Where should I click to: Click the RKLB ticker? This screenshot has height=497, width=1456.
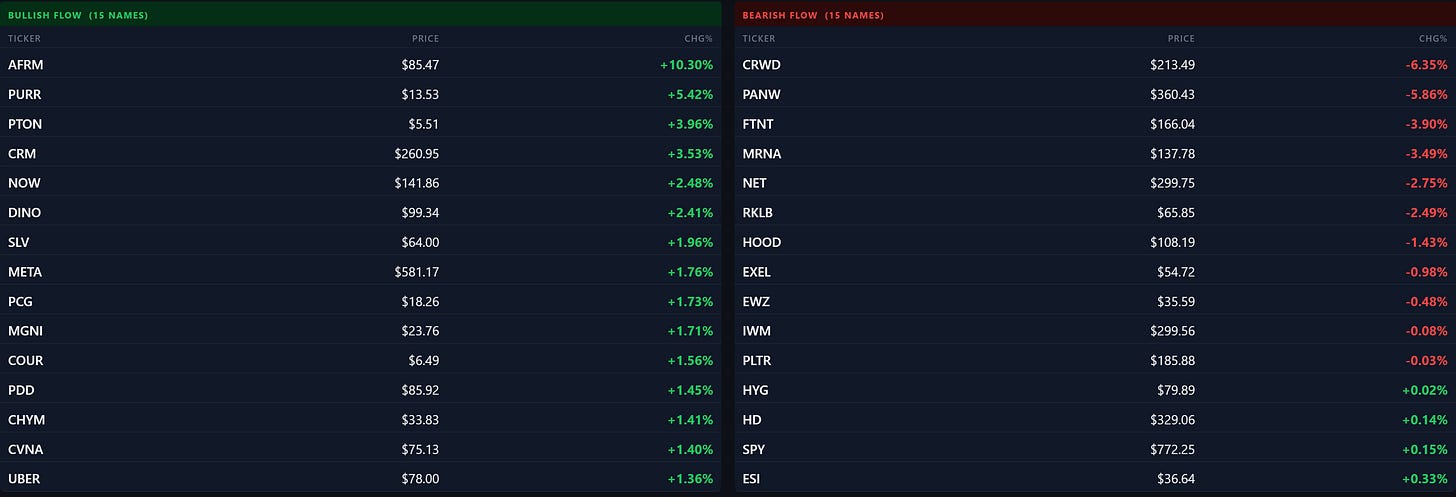(758, 212)
